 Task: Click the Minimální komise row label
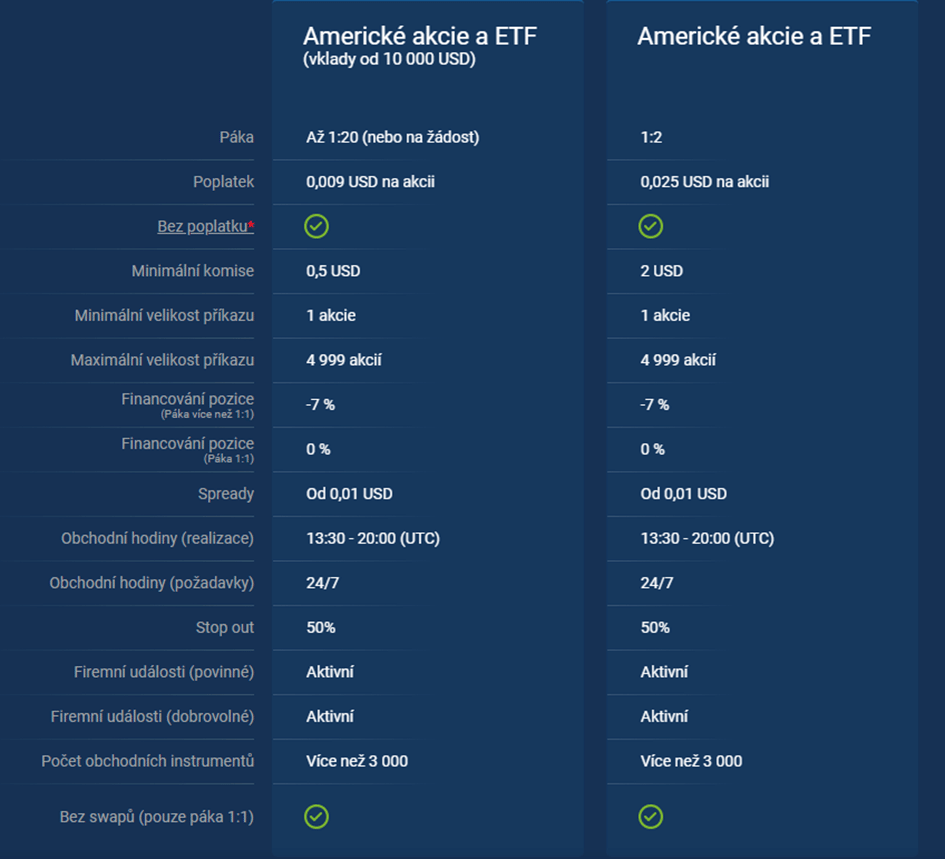[193, 271]
